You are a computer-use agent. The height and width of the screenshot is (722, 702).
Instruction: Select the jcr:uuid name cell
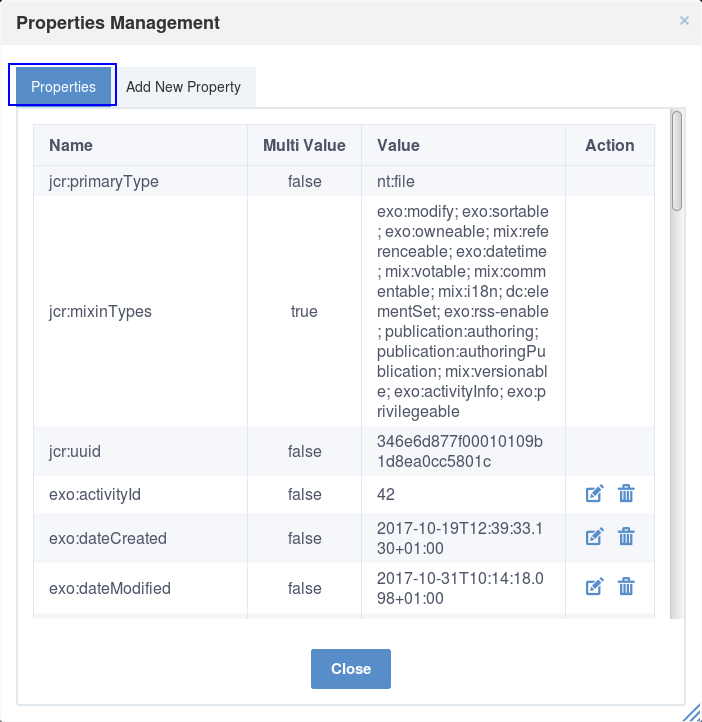(140, 451)
